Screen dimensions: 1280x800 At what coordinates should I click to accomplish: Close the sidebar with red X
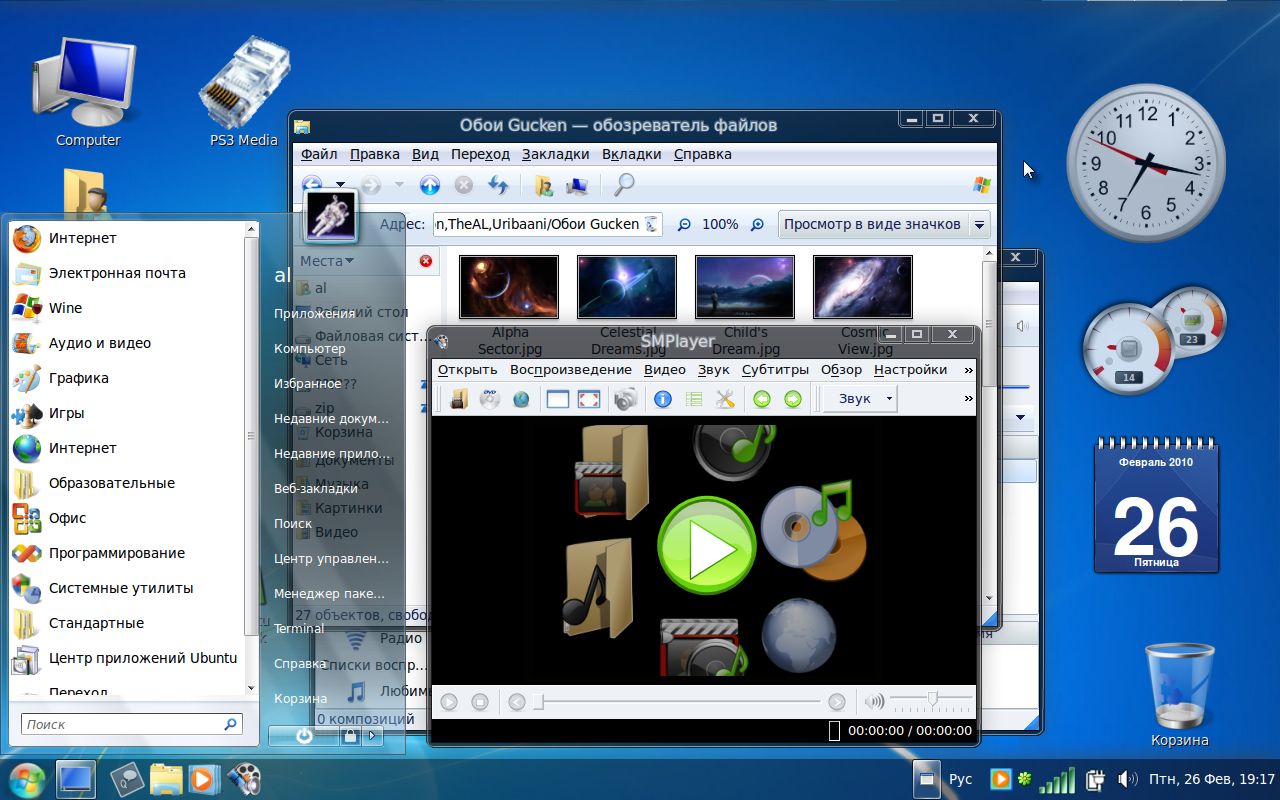[425, 261]
